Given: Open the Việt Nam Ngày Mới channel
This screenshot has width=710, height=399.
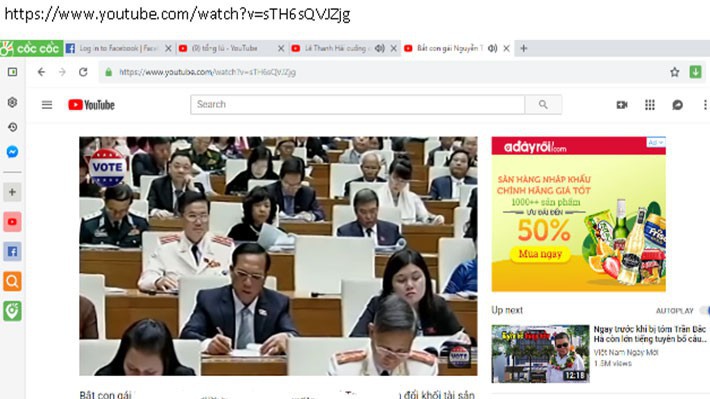Looking at the screenshot, I should point(626,352).
